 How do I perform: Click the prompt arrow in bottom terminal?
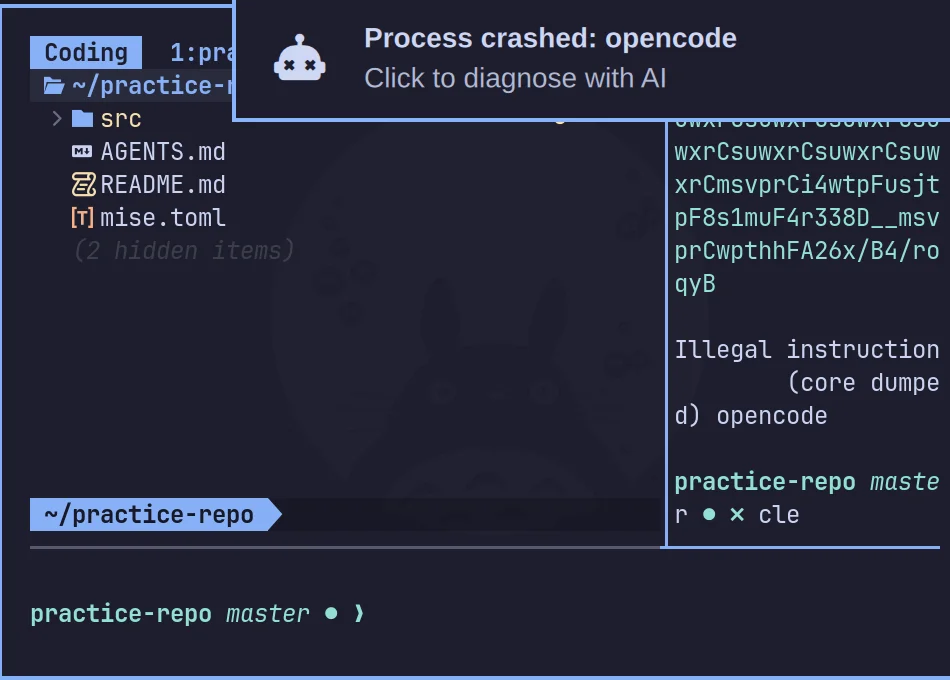359,613
